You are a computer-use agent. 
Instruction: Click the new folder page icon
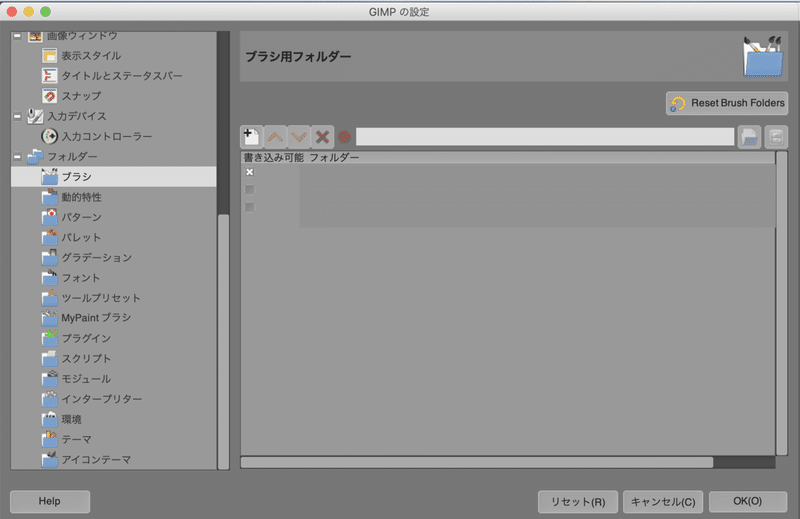click(252, 137)
